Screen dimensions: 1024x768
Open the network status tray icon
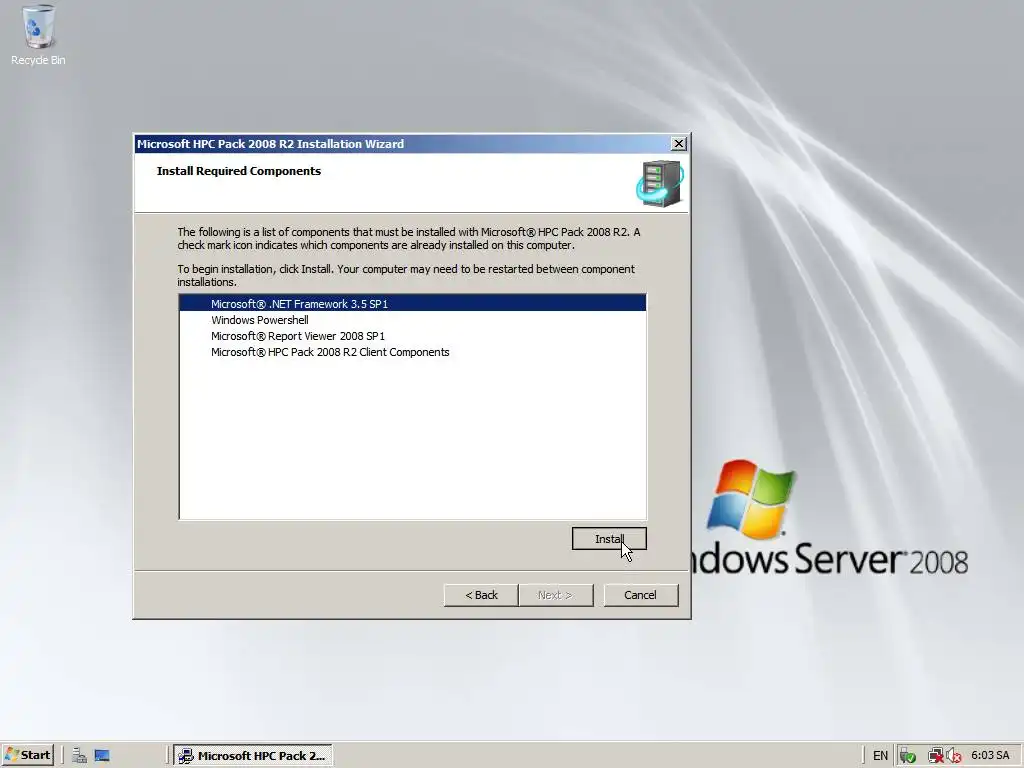point(936,756)
